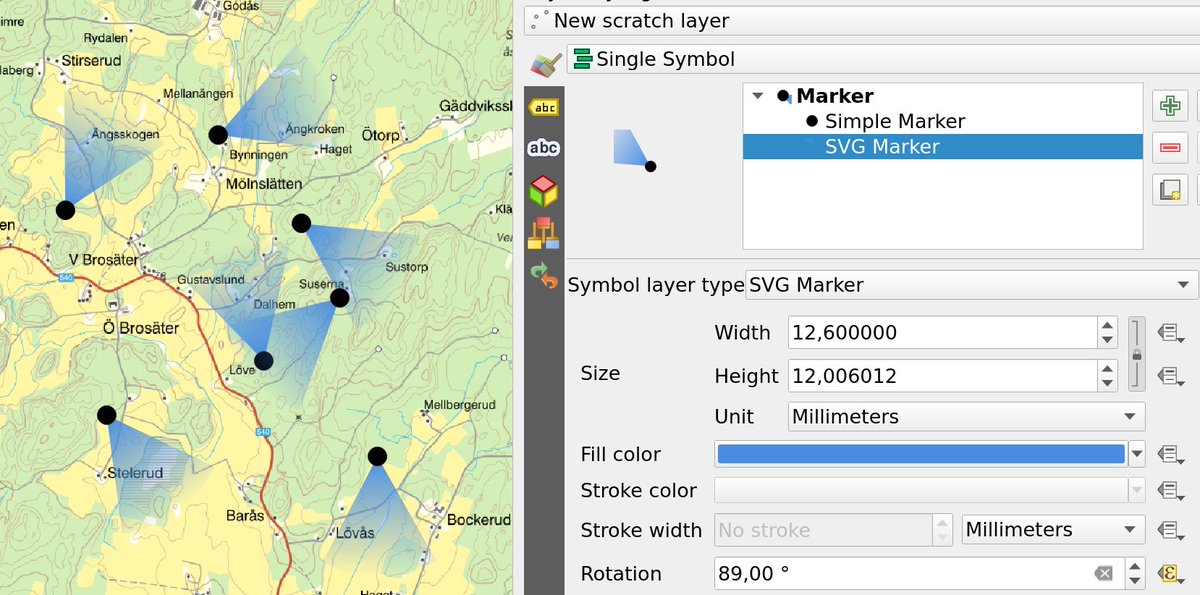Open data-defined override for Fill color
Viewport: 1200px width, 595px height.
click(1170, 454)
